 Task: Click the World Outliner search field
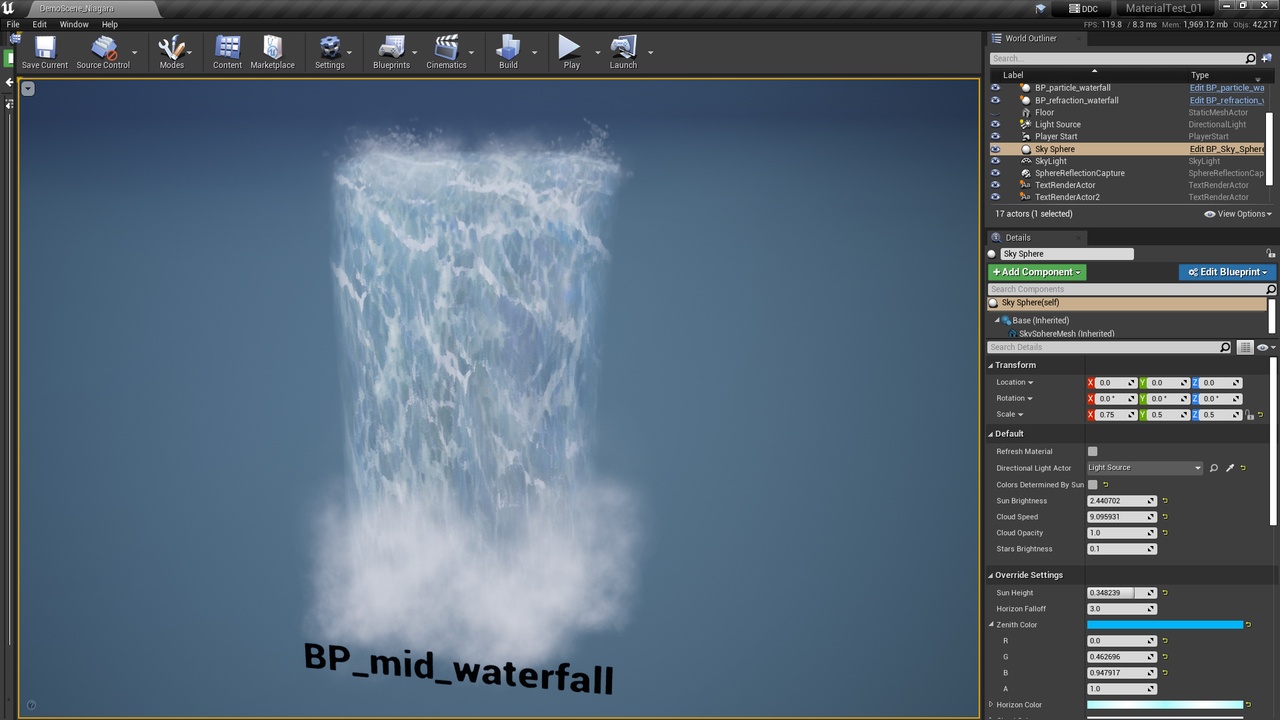click(x=1100, y=58)
